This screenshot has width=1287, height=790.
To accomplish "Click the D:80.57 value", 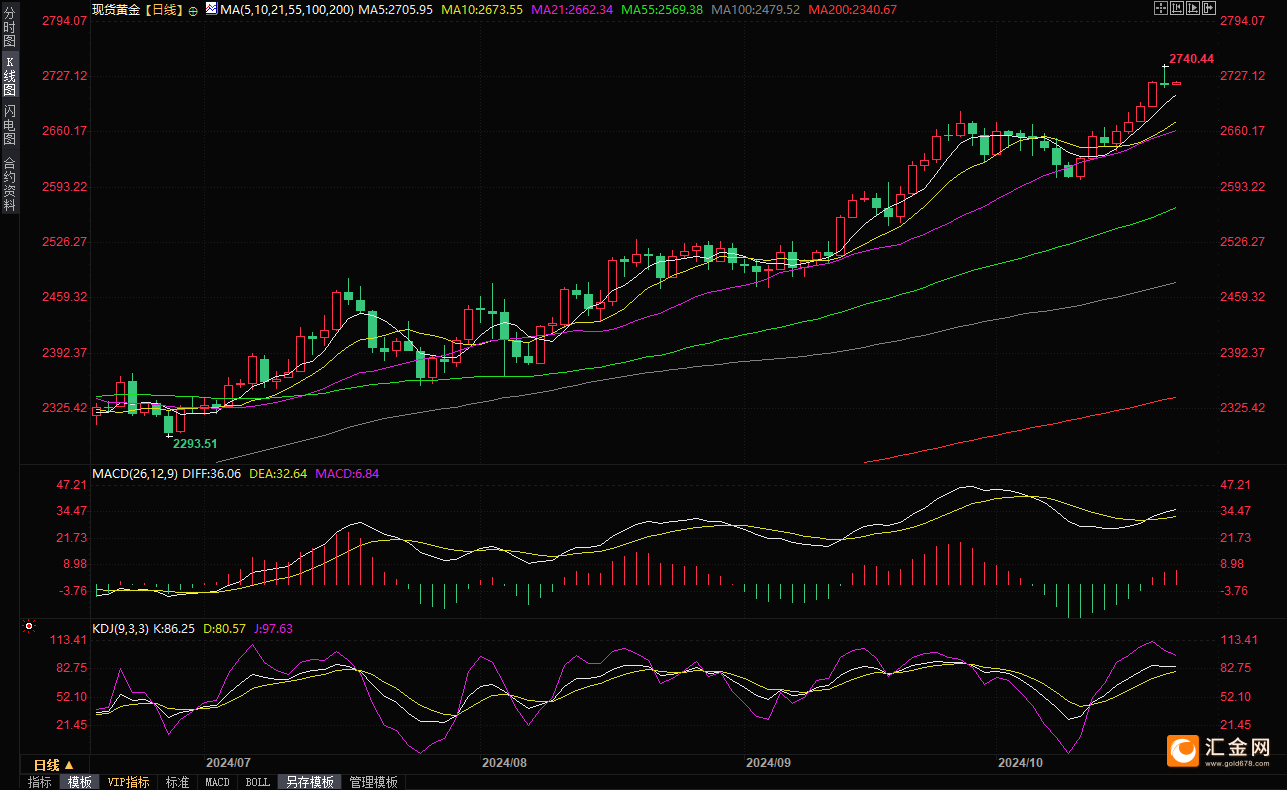I will (224, 629).
